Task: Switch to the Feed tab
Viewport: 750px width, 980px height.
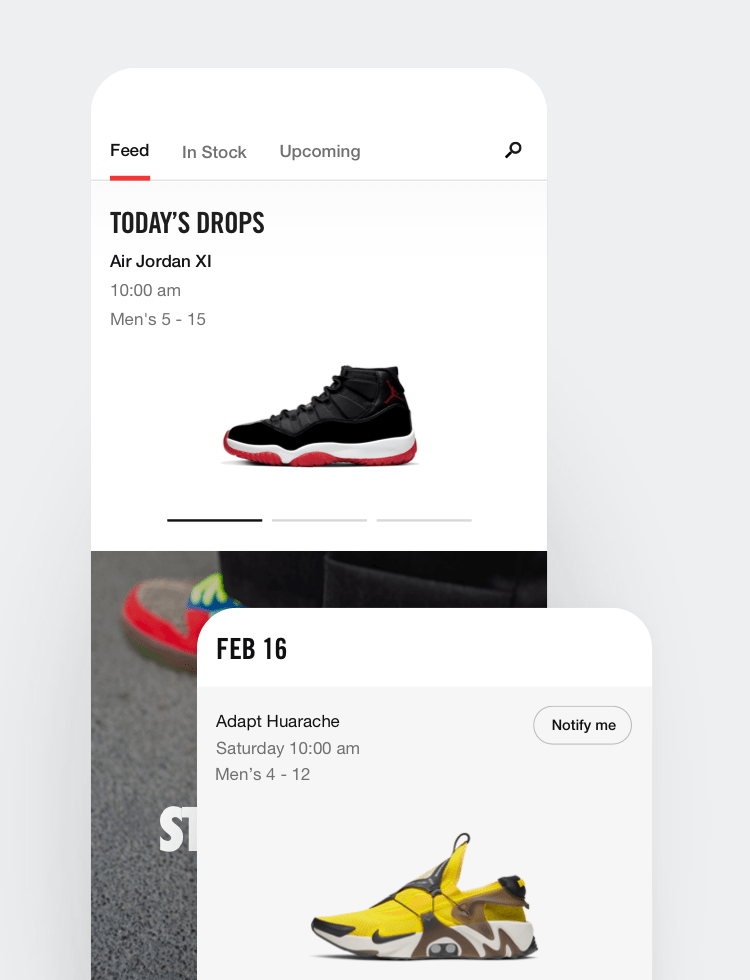Action: (129, 151)
